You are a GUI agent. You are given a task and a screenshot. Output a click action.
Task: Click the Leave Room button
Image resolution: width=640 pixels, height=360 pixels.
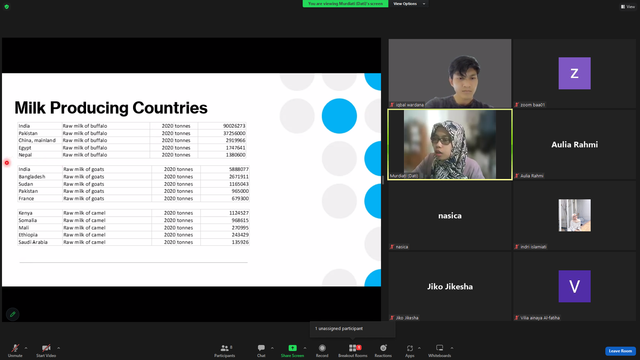(x=620, y=351)
